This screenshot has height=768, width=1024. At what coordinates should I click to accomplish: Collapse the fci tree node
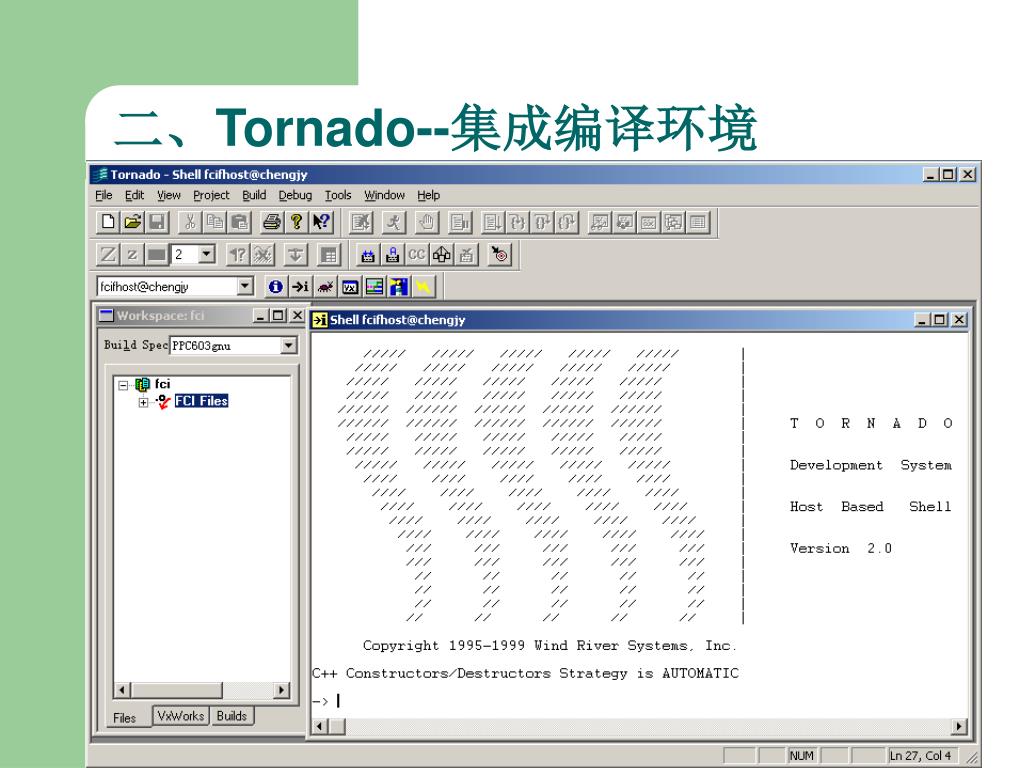(123, 385)
